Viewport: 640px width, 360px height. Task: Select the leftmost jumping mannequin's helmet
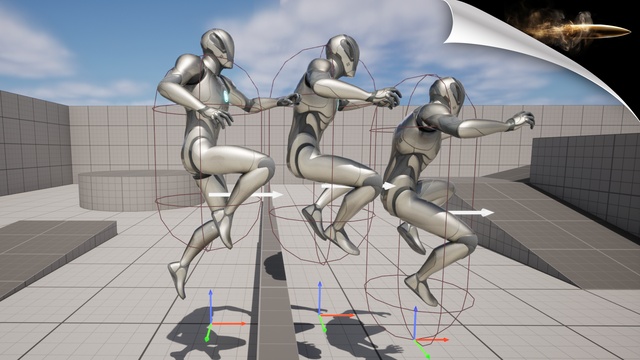tap(218, 48)
